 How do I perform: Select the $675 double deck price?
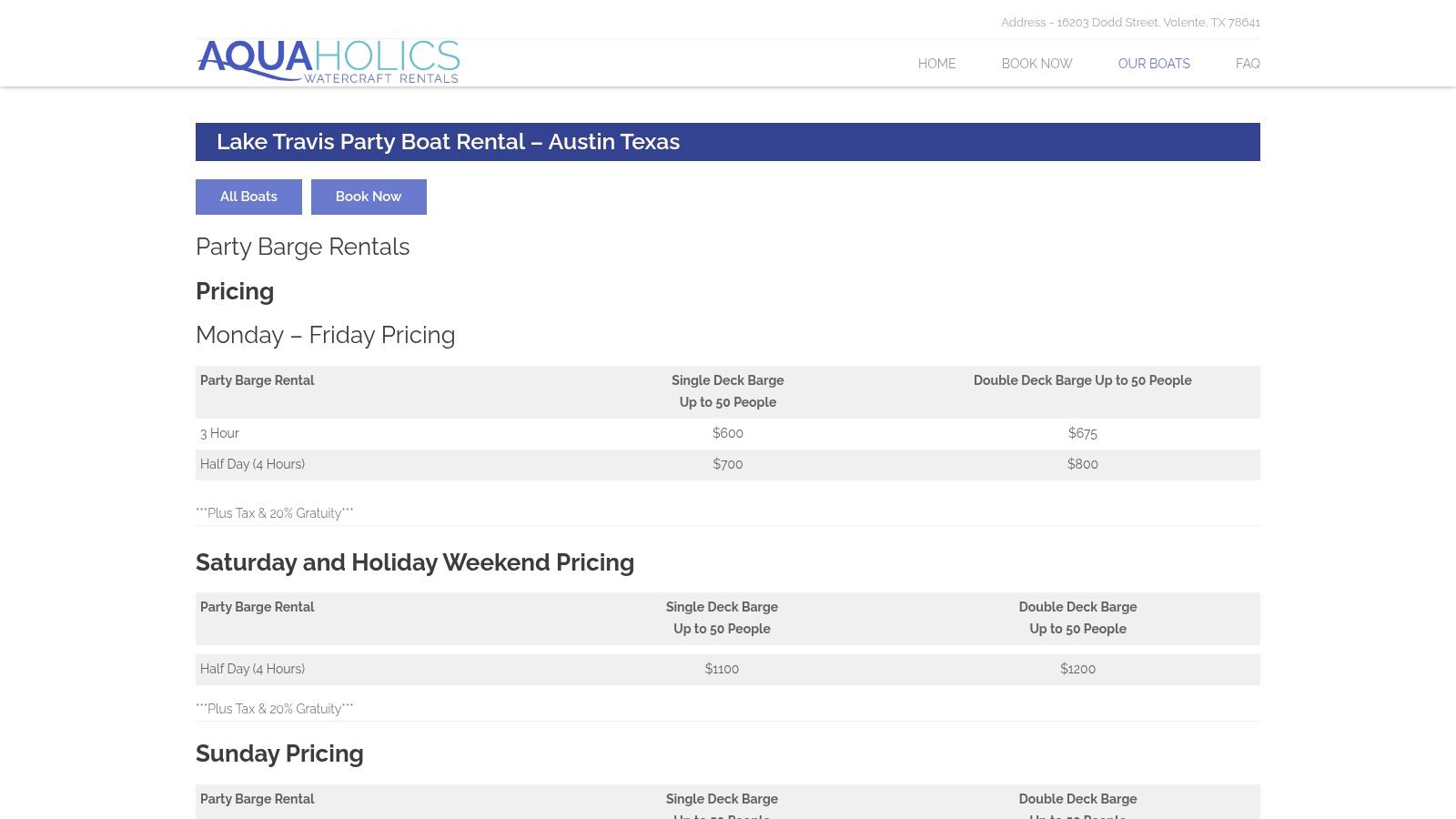tap(1083, 433)
